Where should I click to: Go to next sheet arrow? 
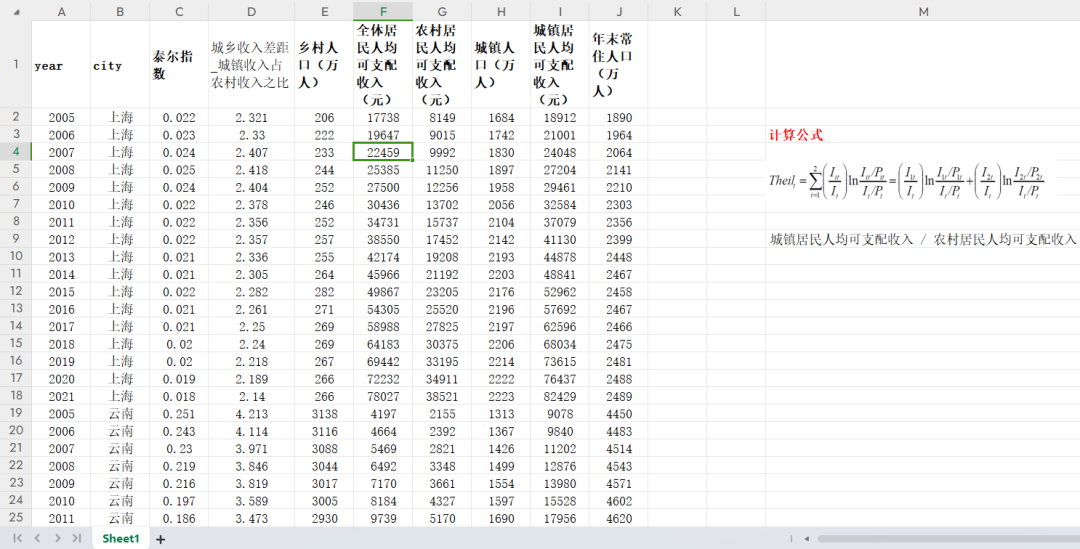57,538
